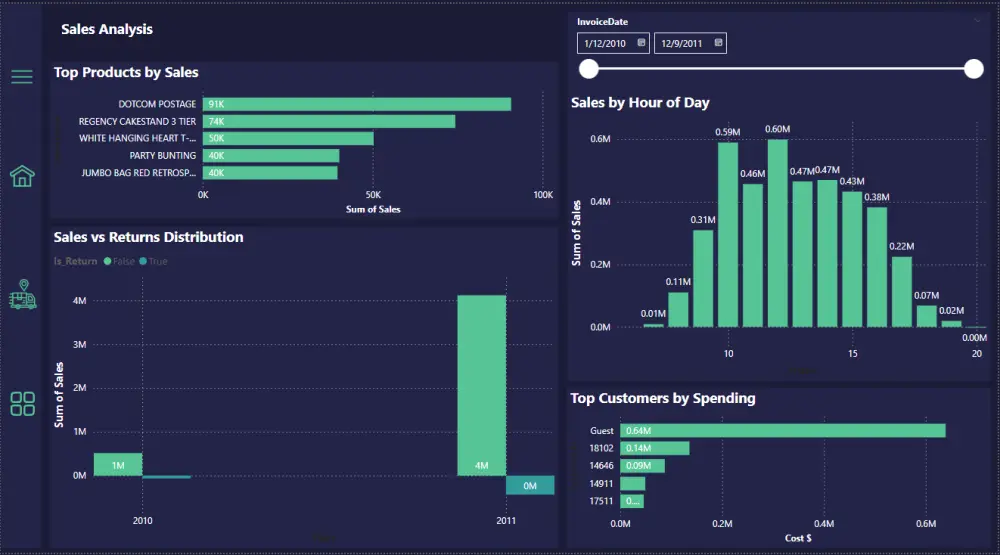Viewport: 1000px width, 555px height.
Task: Select customer 18102 bar 0.14M
Action: pos(655,448)
